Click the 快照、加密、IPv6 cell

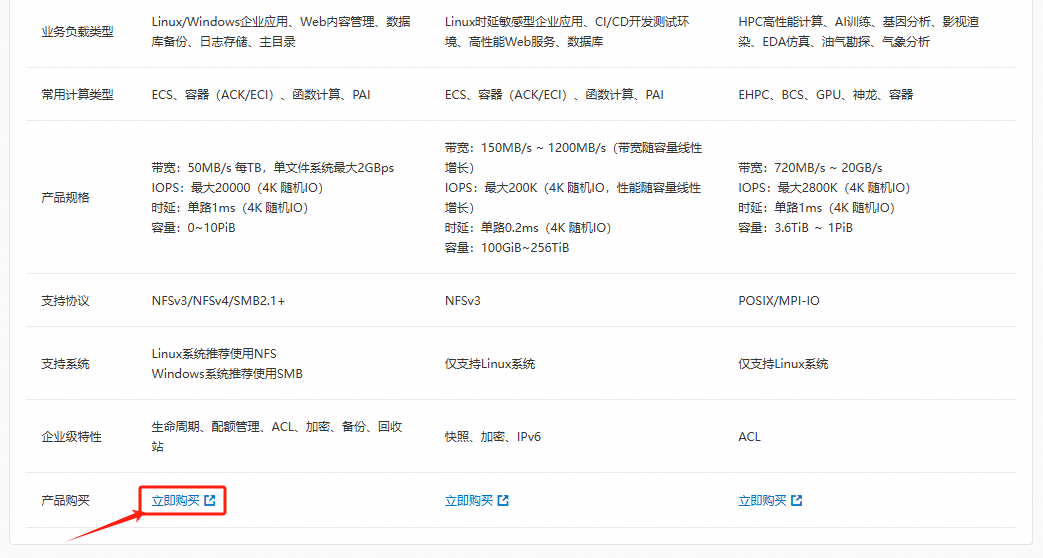[x=493, y=437]
